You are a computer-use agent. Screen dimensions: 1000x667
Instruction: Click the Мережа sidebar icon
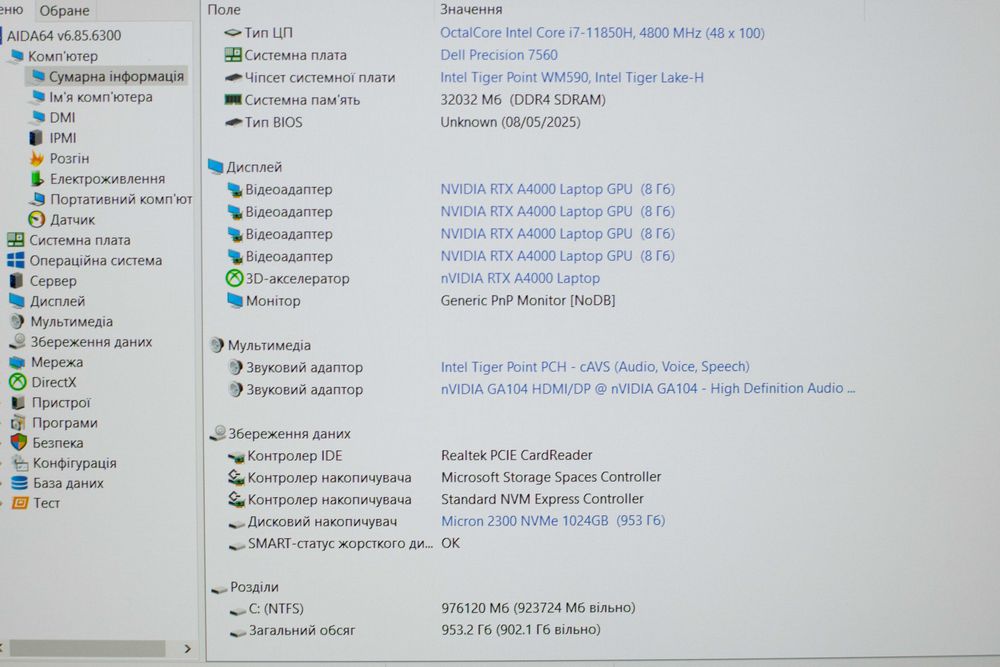click(17, 362)
